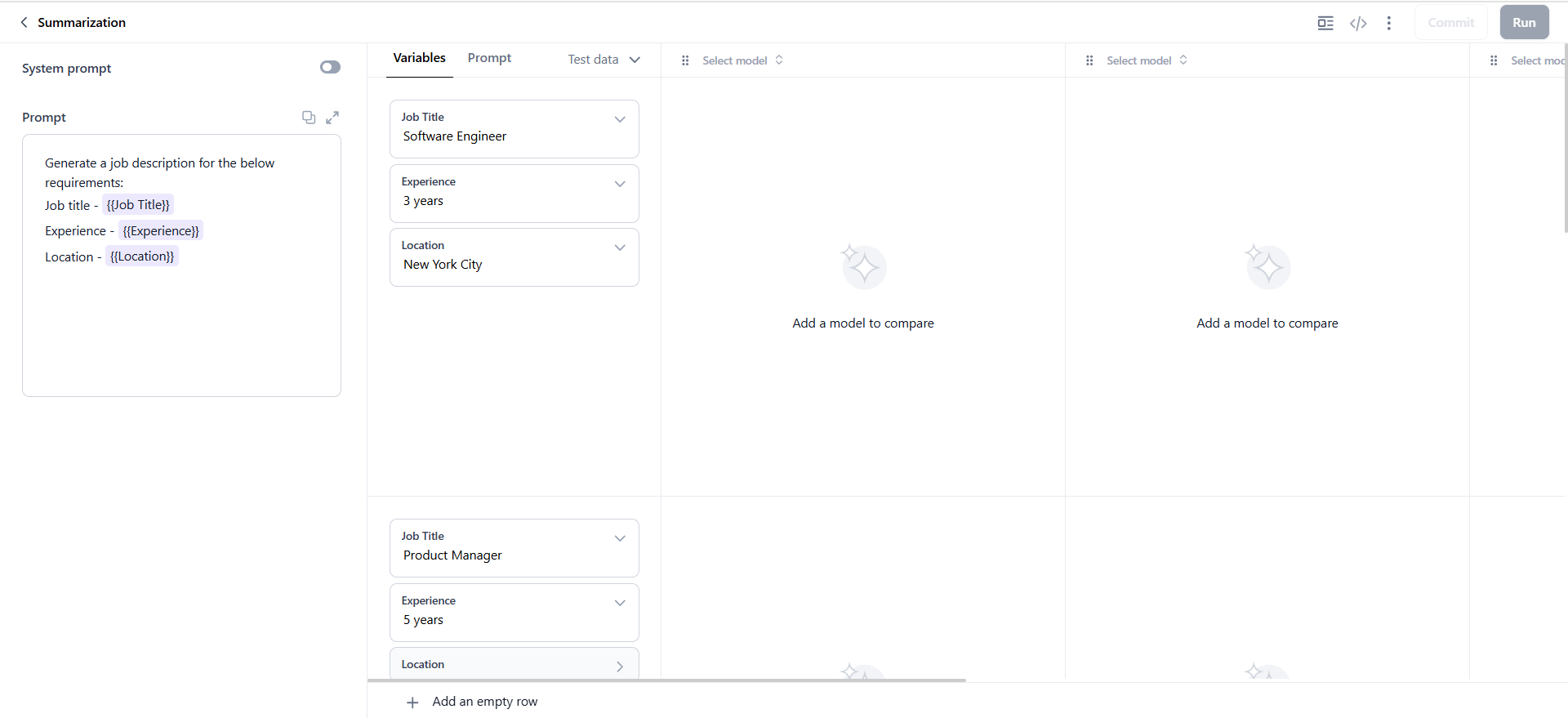Open the first Select model dropdown
Screen dimensions: 1568x718
coord(742,60)
